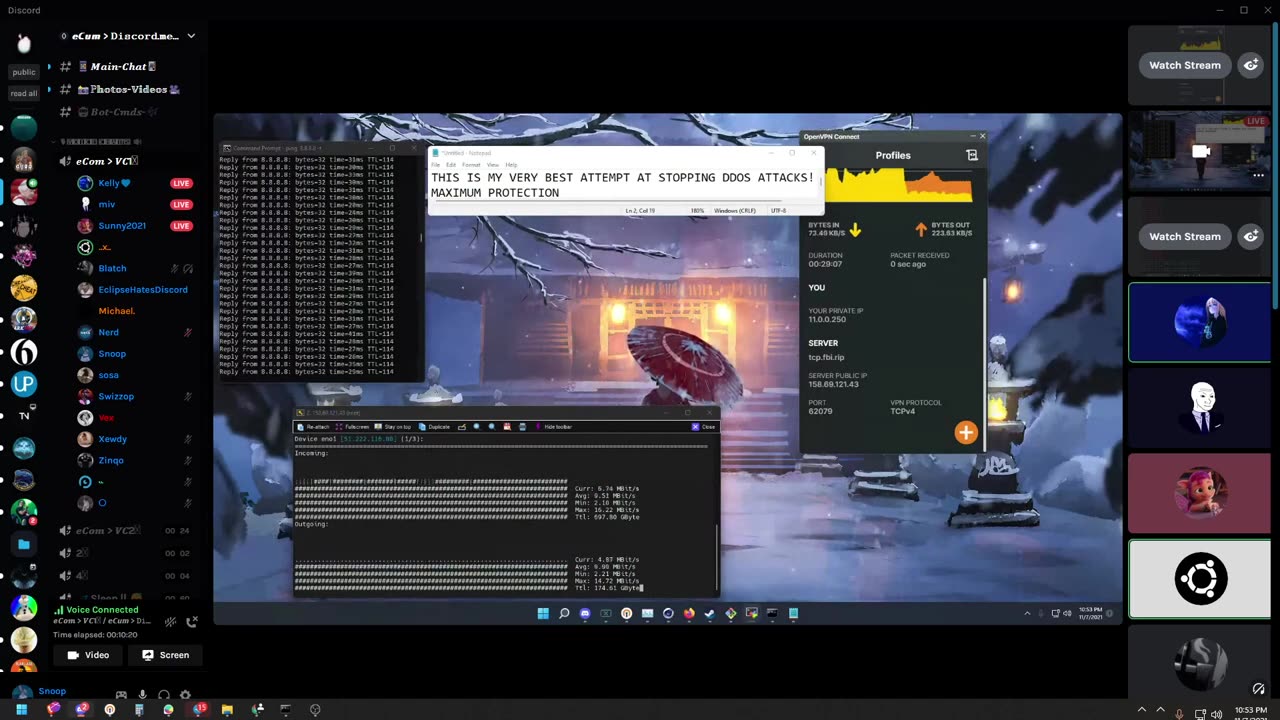Open the Format menu in Notepad

pos(470,165)
